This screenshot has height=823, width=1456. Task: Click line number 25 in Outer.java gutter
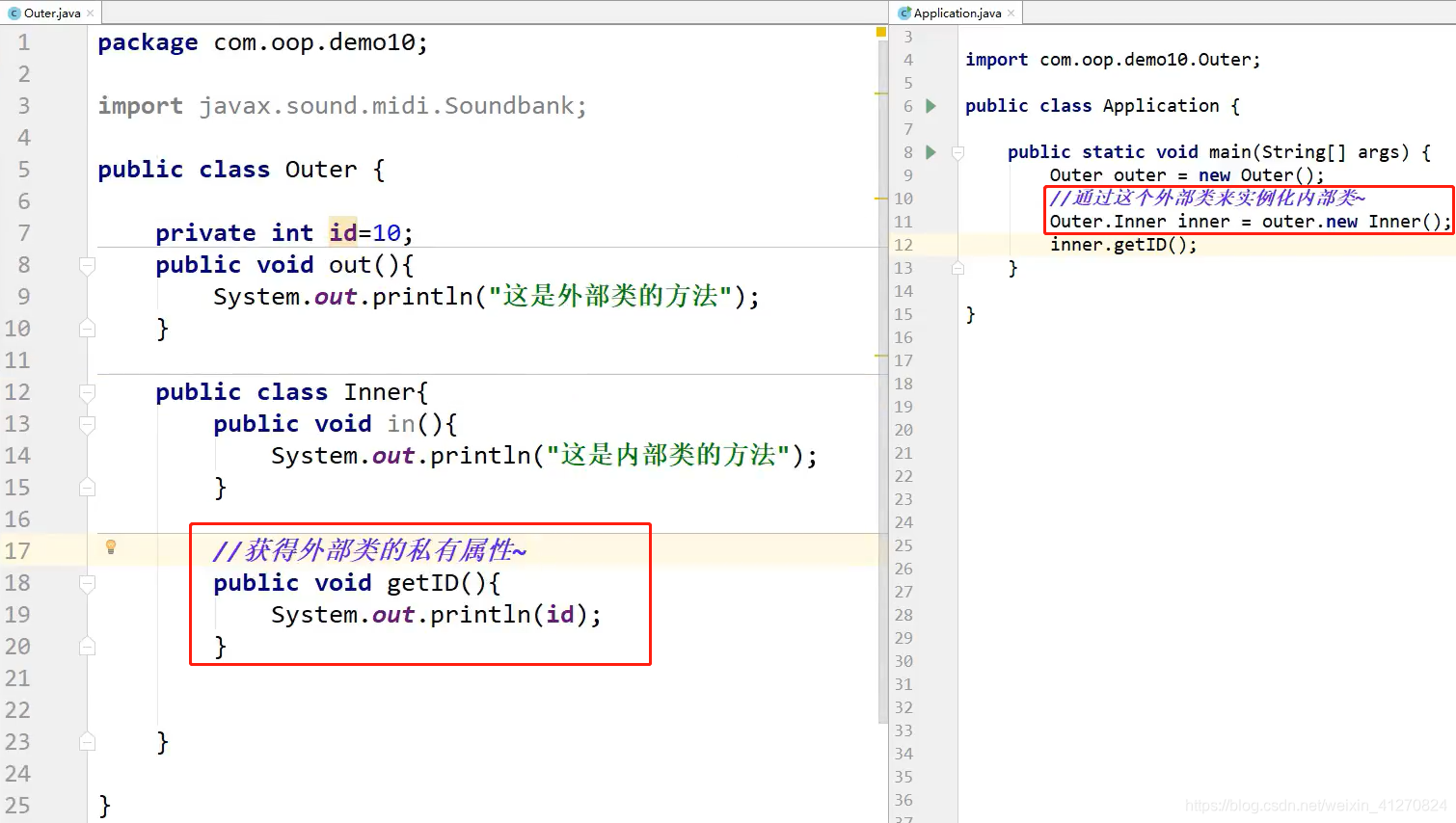(x=17, y=806)
